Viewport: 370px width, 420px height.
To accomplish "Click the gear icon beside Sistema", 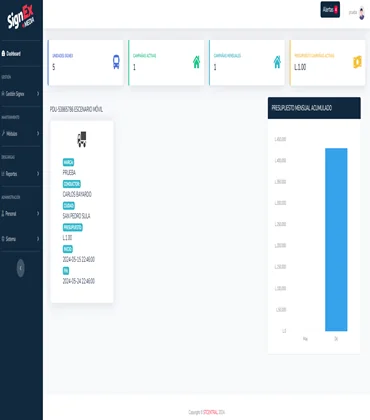I will (3, 239).
